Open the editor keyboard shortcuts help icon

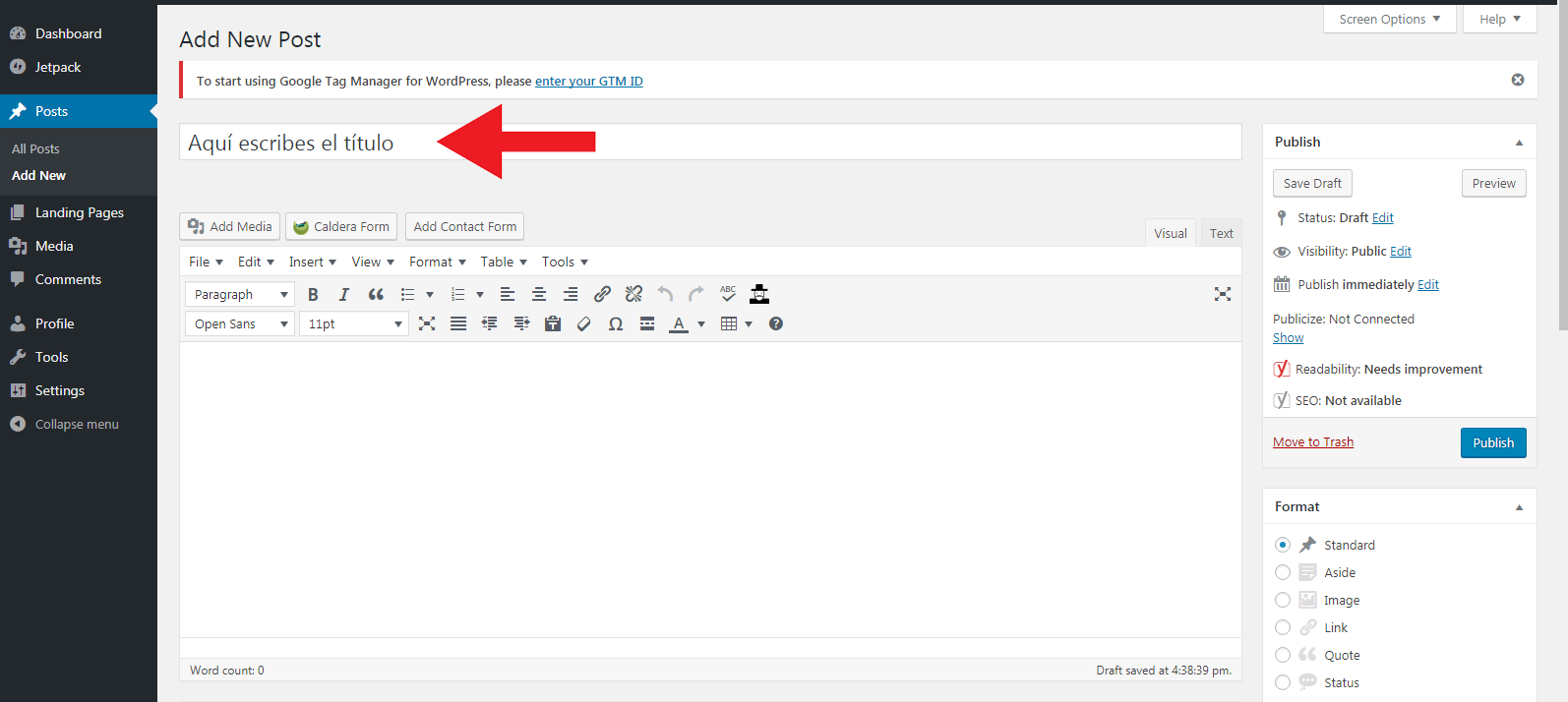pyautogui.click(x=776, y=323)
